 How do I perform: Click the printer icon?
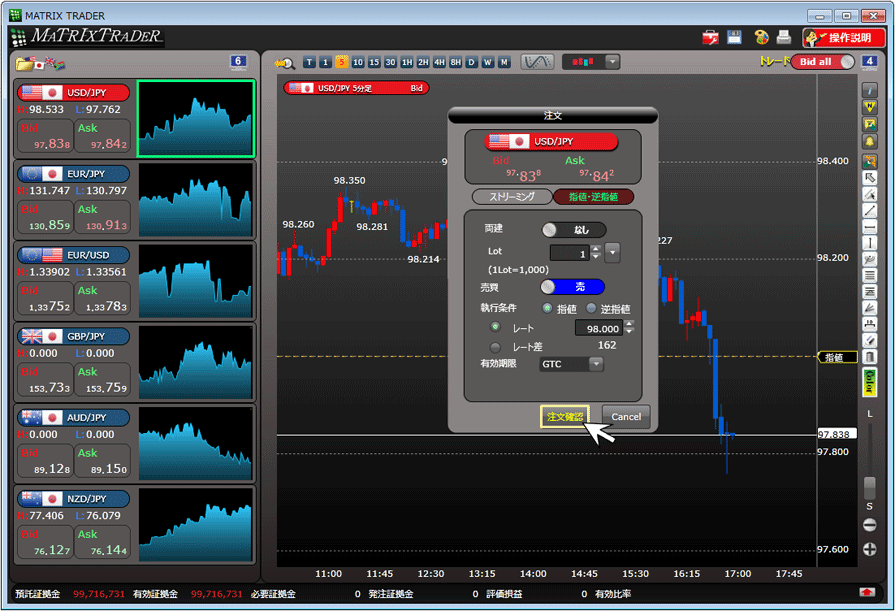click(x=784, y=37)
